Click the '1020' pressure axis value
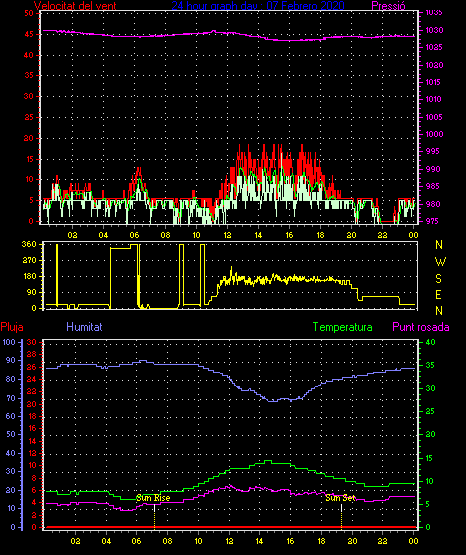 [x=434, y=65]
